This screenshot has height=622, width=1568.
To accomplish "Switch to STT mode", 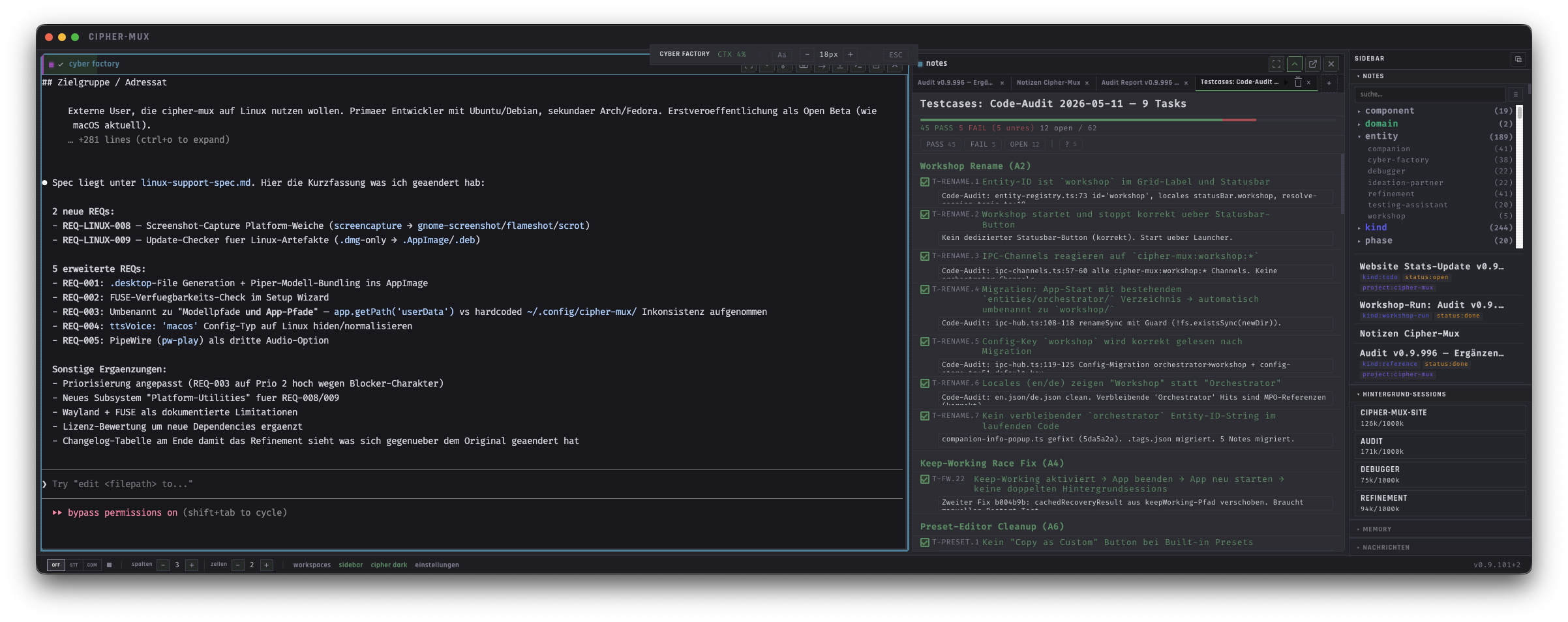I will click(x=74, y=565).
